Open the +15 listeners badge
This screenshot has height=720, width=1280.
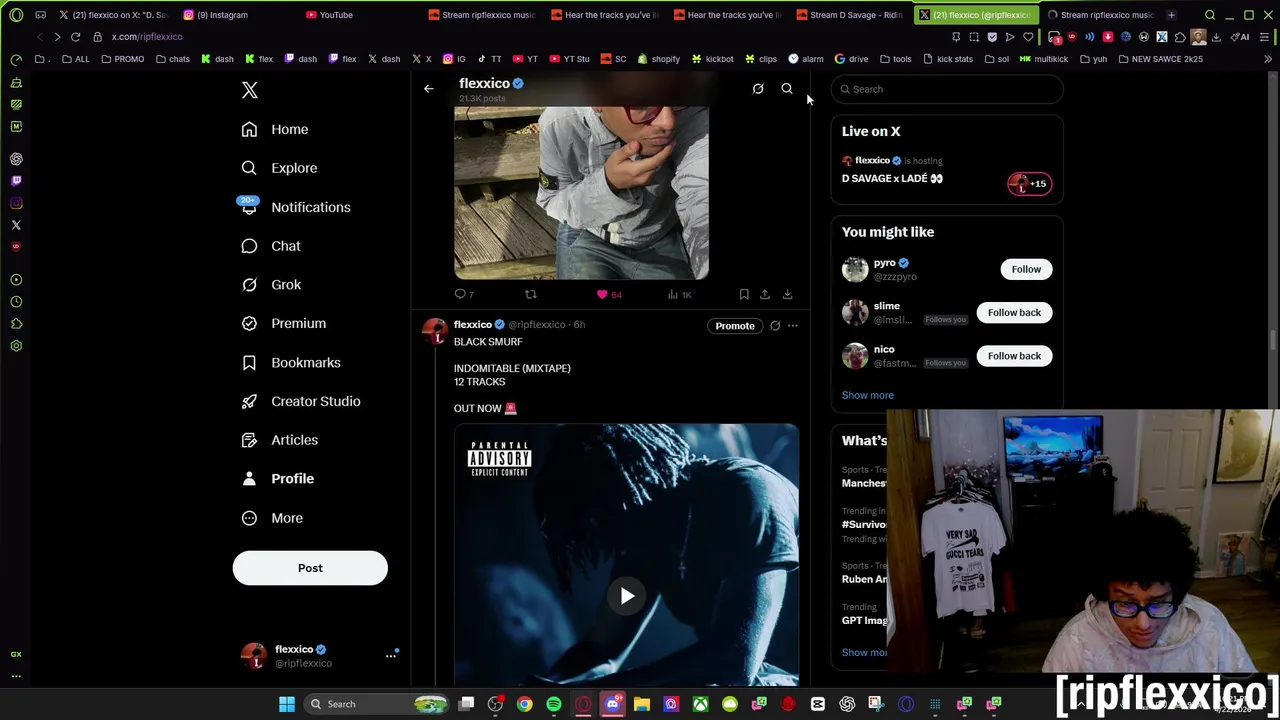(x=1029, y=184)
